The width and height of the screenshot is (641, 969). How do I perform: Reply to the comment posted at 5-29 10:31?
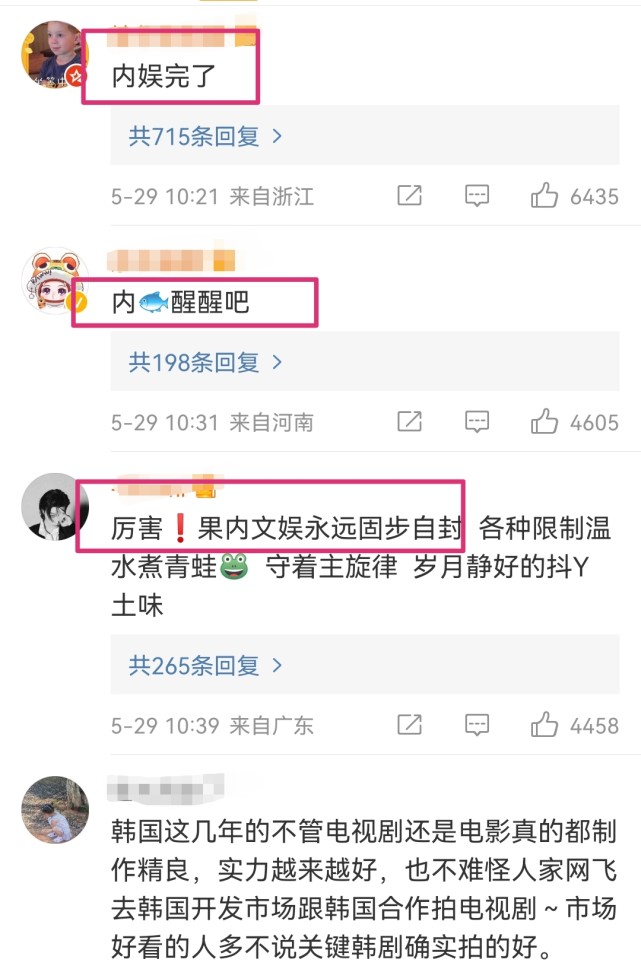pyautogui.click(x=477, y=422)
